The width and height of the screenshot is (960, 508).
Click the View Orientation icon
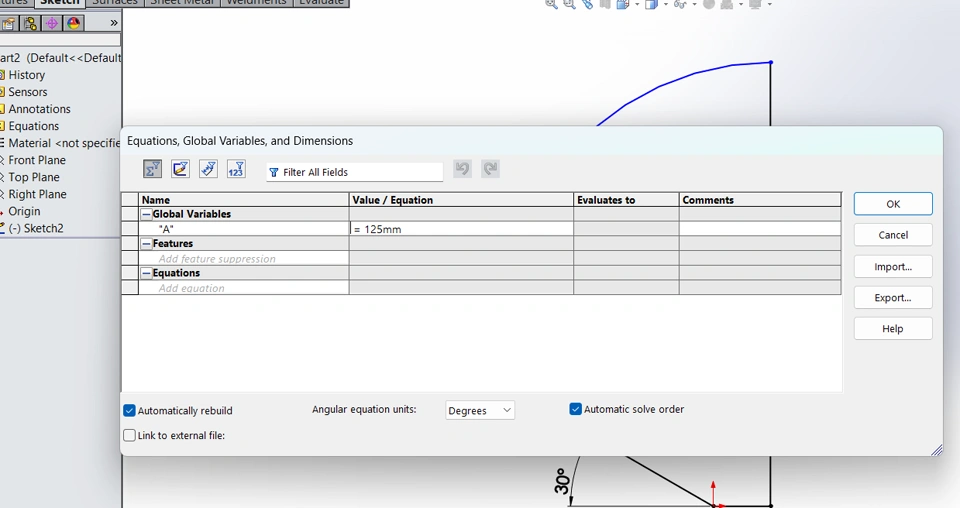point(623,4)
